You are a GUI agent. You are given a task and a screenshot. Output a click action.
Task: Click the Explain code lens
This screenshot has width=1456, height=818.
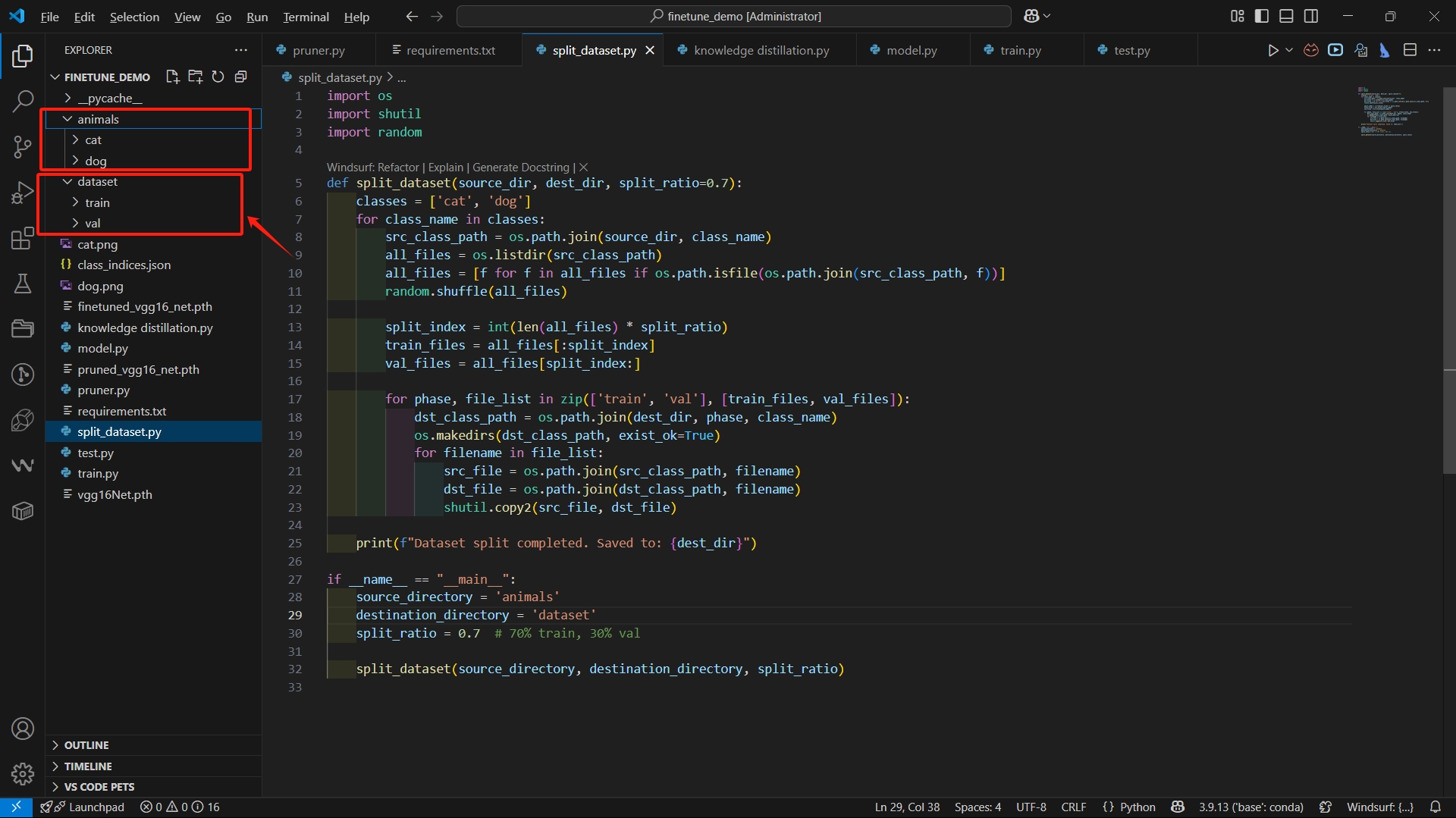(x=446, y=167)
